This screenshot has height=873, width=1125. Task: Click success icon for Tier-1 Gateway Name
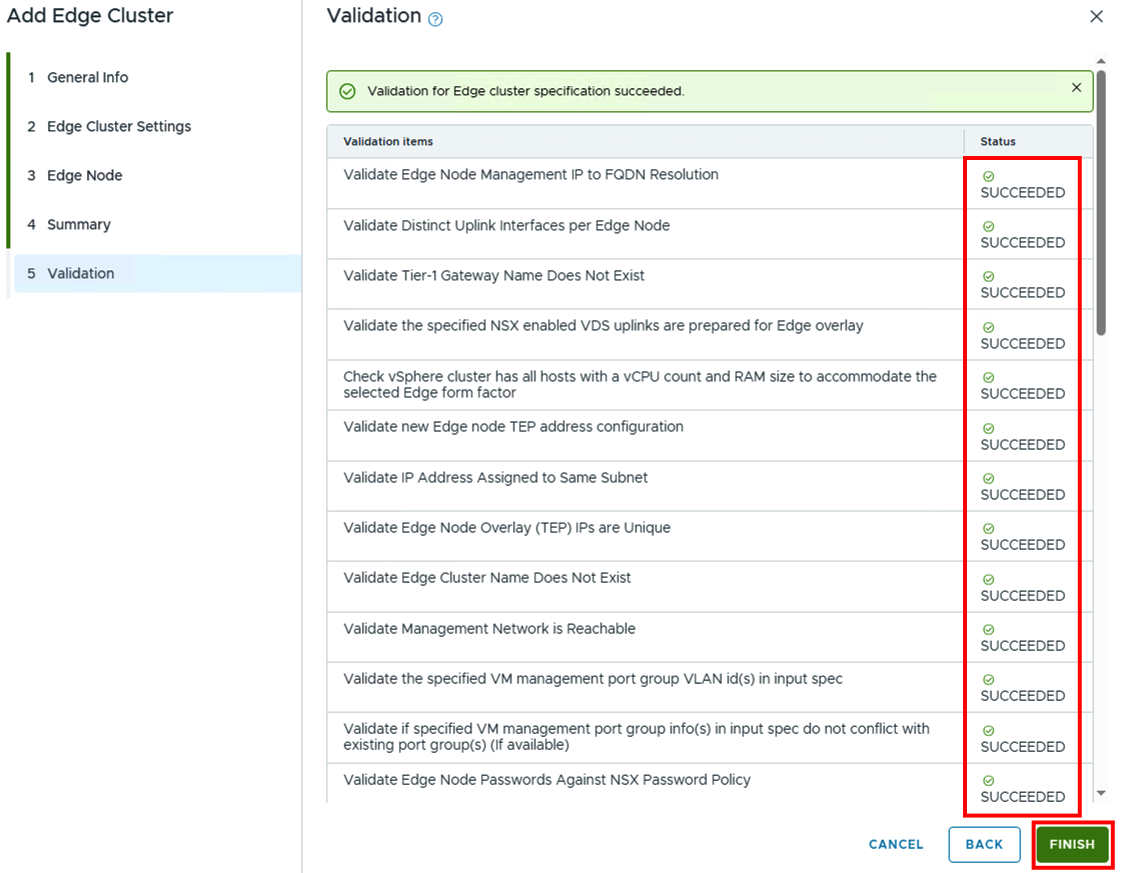tap(988, 277)
